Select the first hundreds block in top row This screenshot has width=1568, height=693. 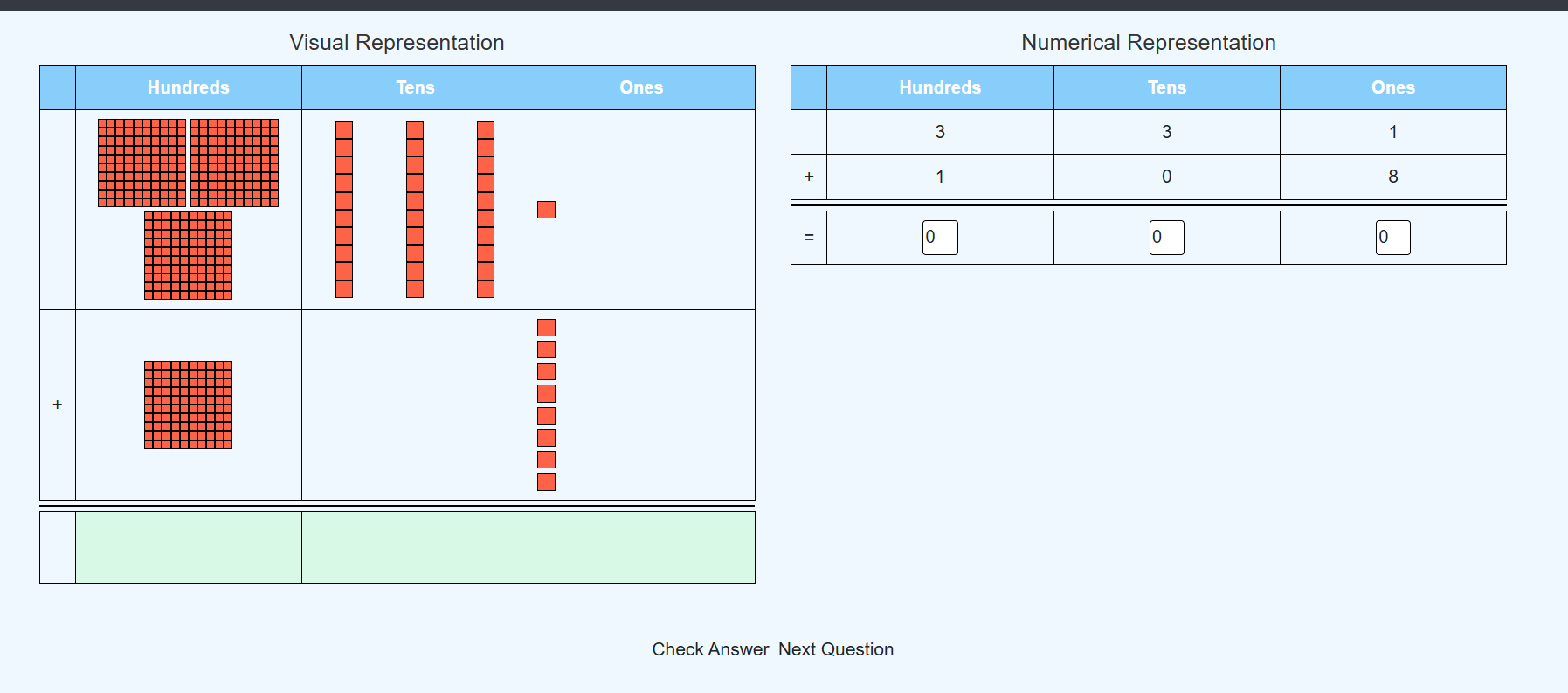pyautogui.click(x=141, y=163)
